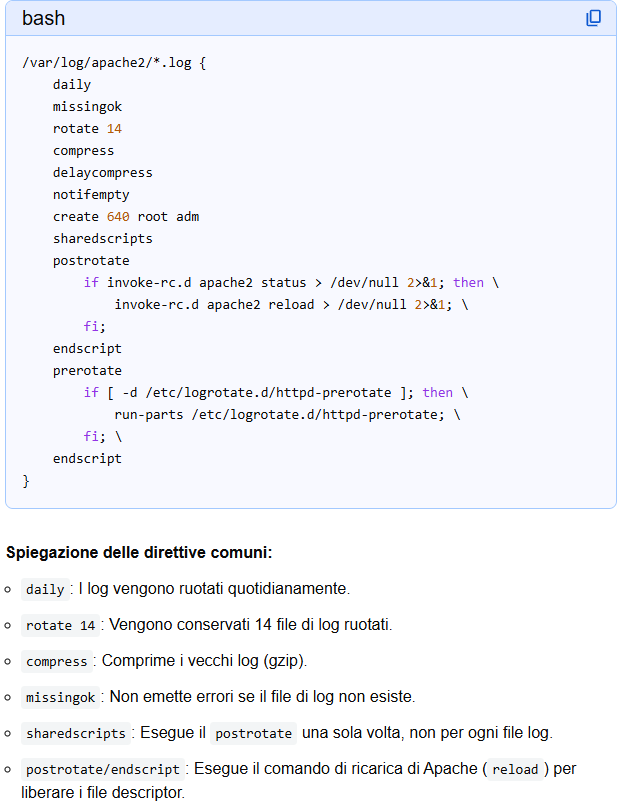Click the 'daily' inline code chip

45,589
